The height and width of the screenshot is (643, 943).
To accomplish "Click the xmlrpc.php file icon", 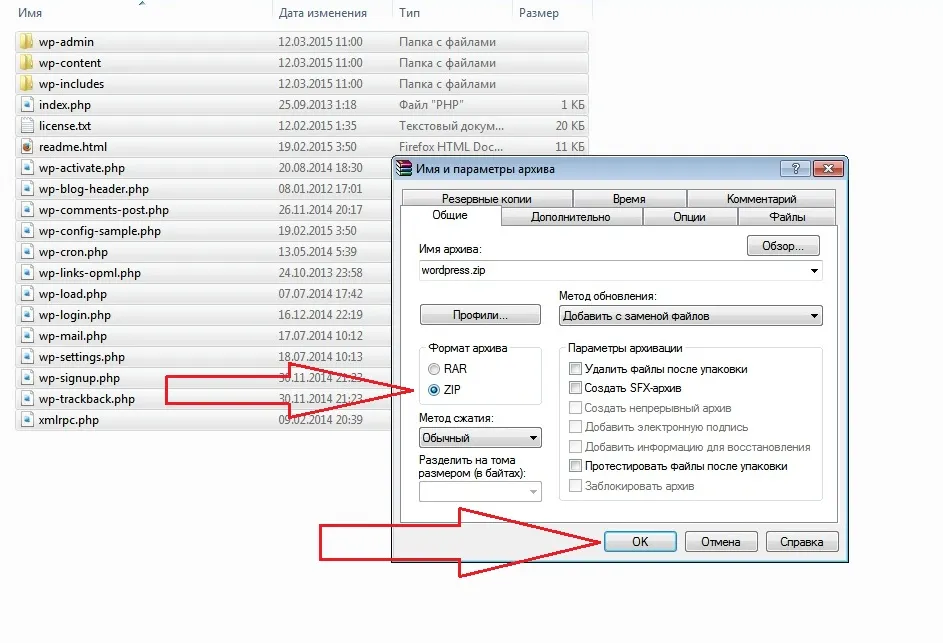I will [x=26, y=420].
